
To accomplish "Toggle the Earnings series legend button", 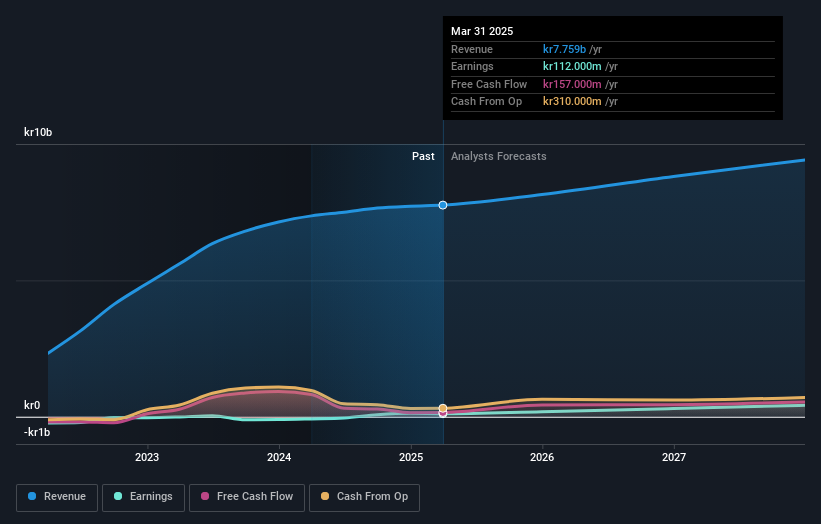I will click(x=143, y=497).
